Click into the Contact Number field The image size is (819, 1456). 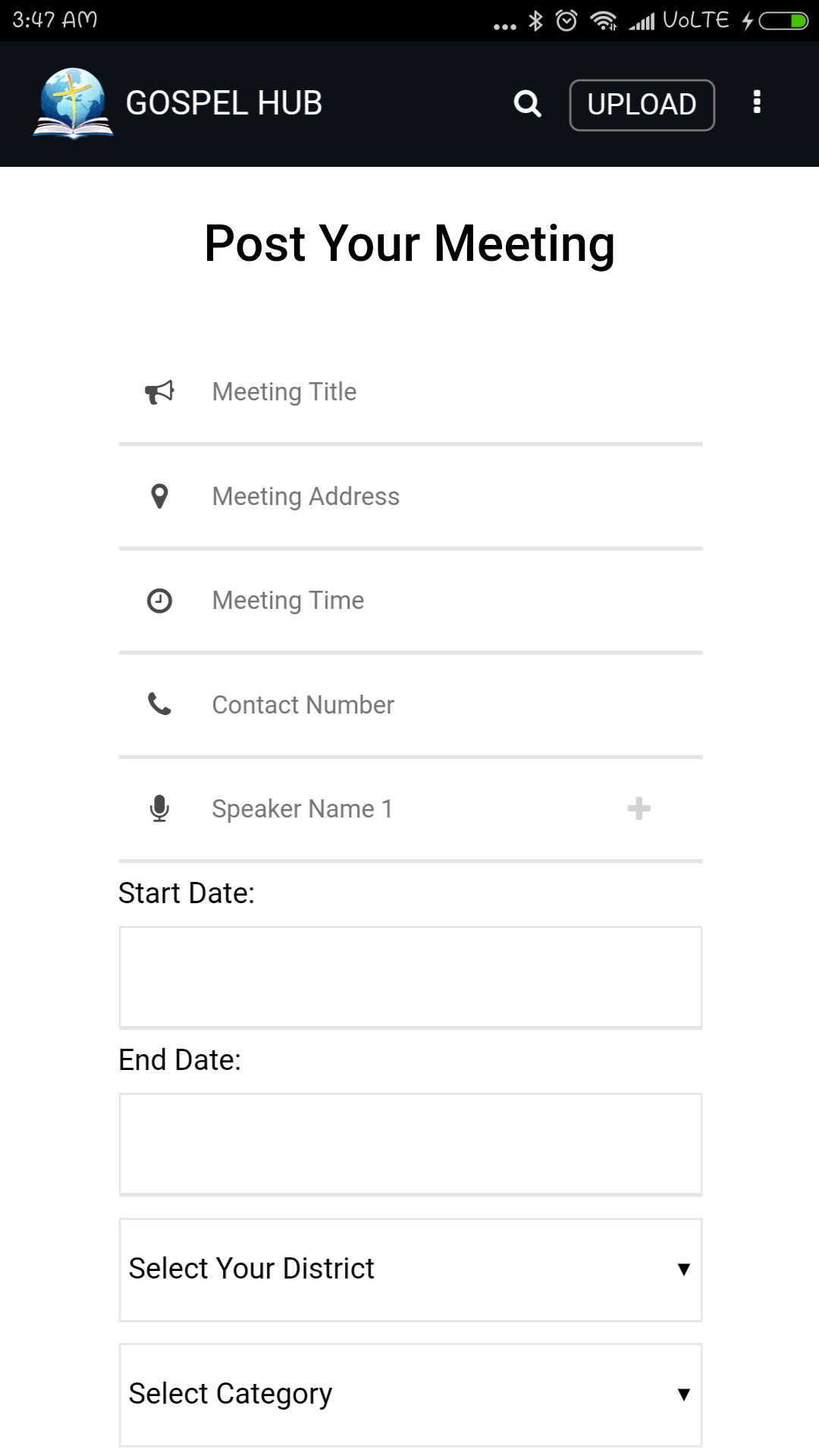coord(447,705)
